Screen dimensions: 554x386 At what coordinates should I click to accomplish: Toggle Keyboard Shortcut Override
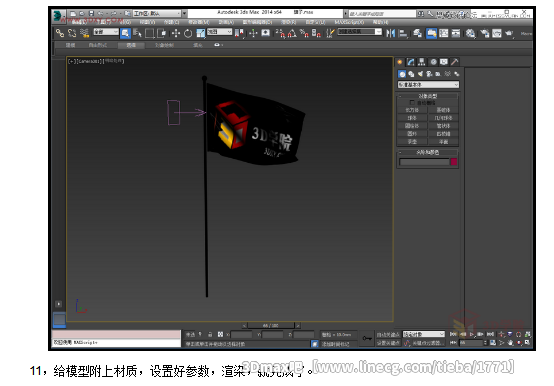(265, 34)
